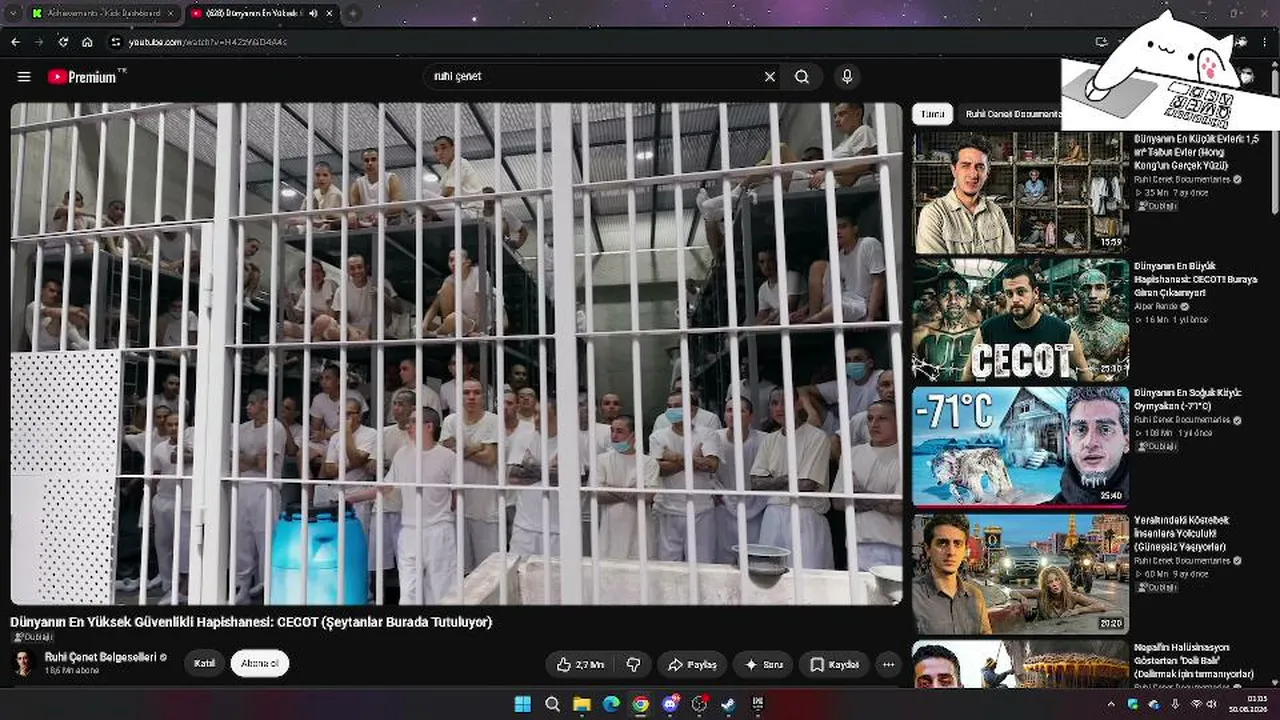The height and width of the screenshot is (720, 1280).
Task: Click the main video player to pause
Action: pyautogui.click(x=456, y=354)
